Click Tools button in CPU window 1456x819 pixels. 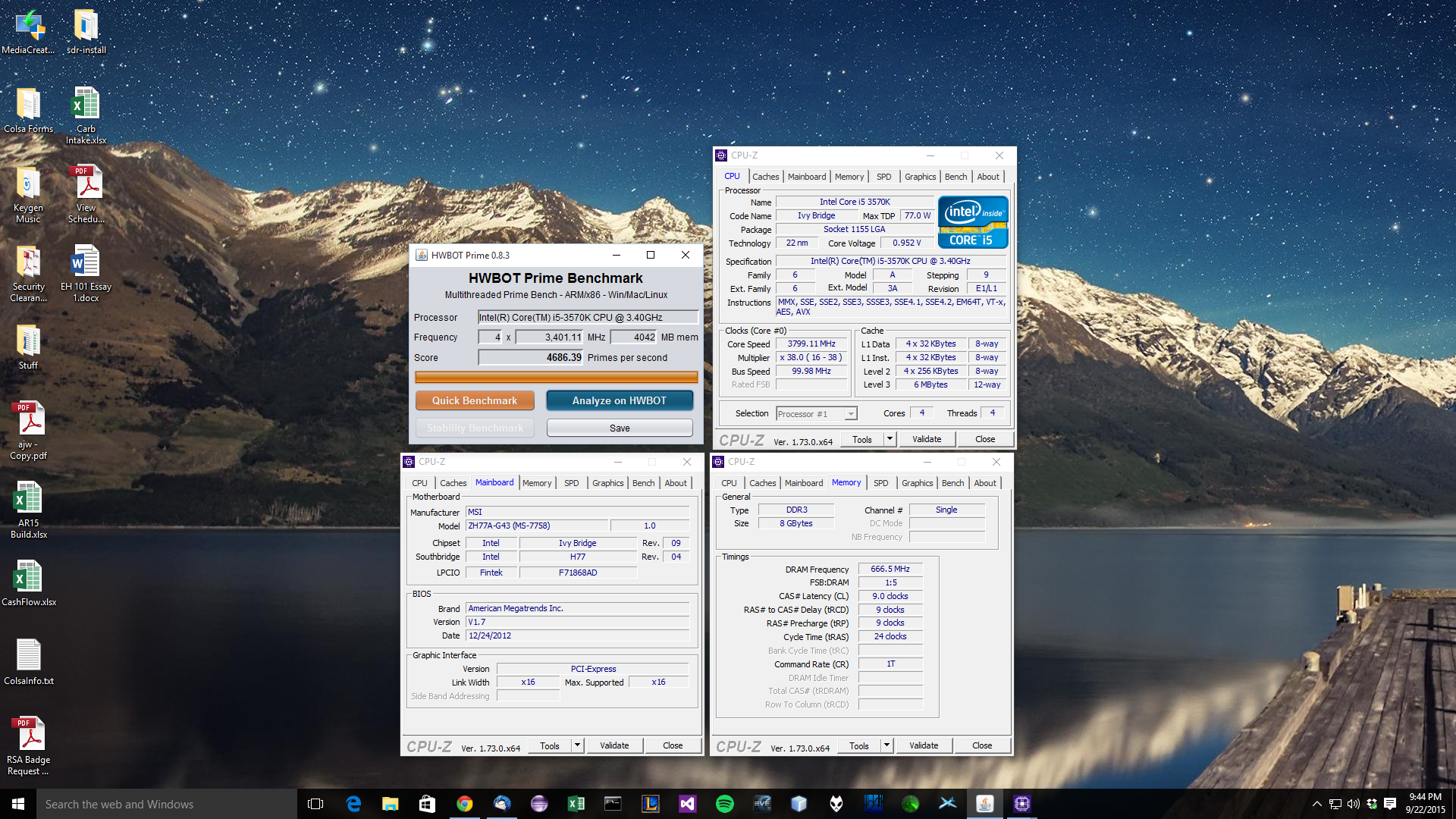(x=862, y=439)
